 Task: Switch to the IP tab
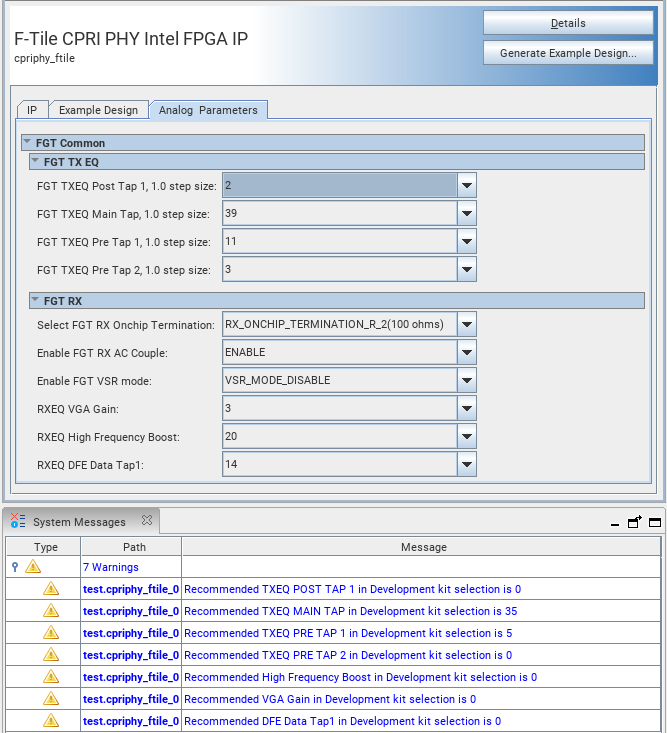point(32,110)
